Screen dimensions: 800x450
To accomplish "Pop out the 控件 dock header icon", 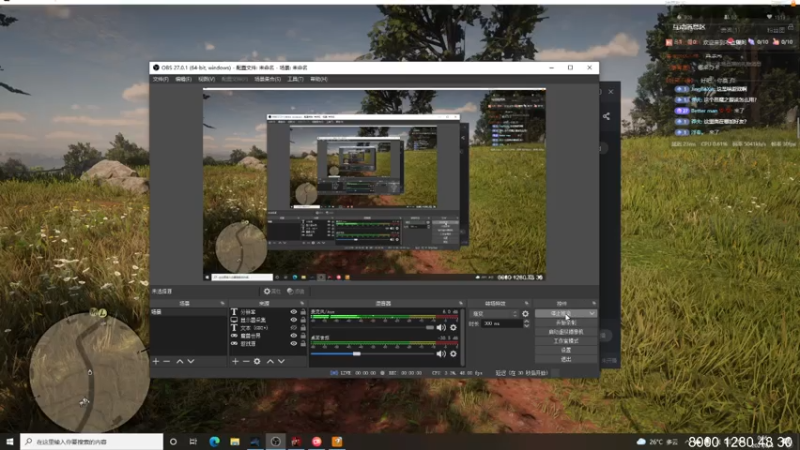I will pos(593,303).
